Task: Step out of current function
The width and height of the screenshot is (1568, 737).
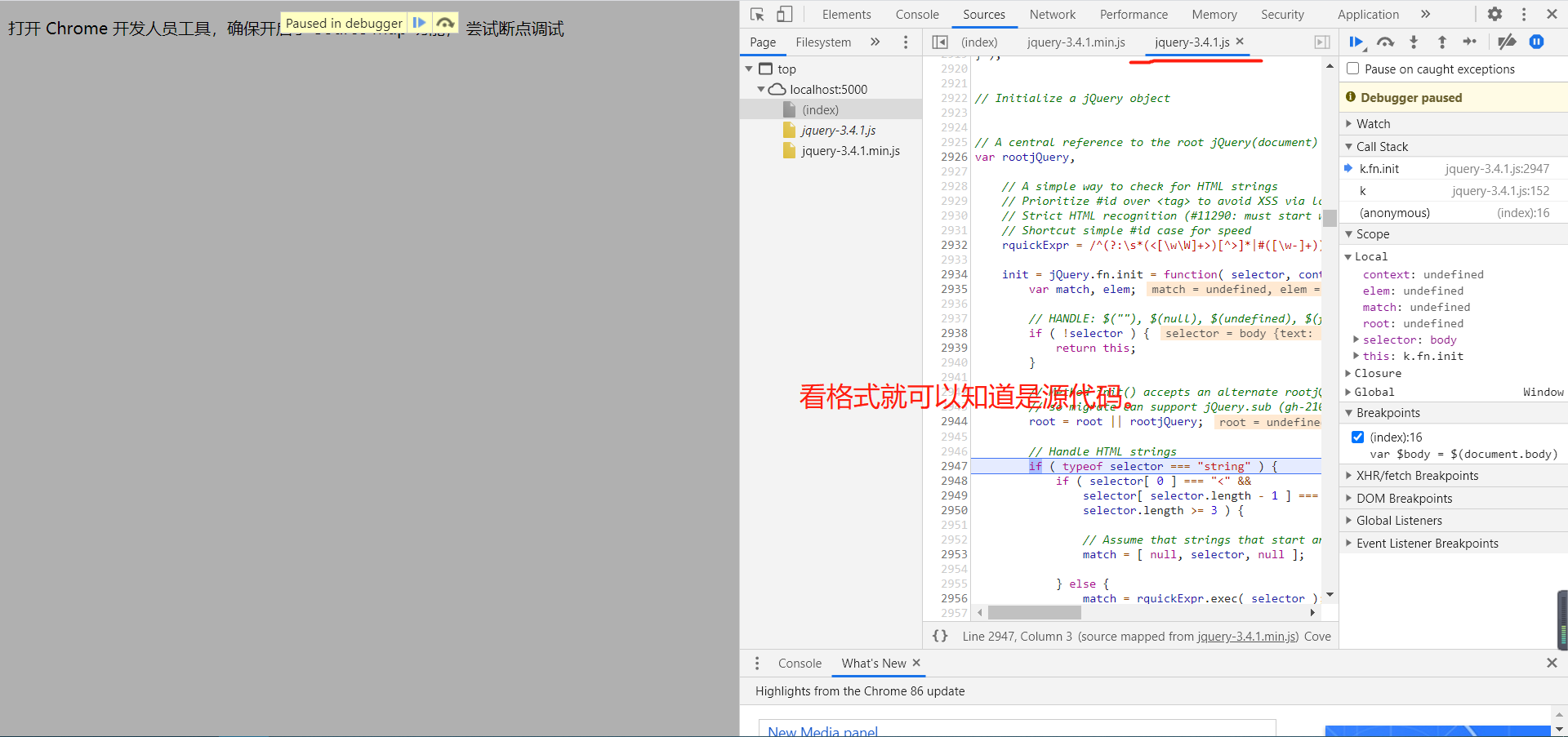Action: [x=1442, y=42]
